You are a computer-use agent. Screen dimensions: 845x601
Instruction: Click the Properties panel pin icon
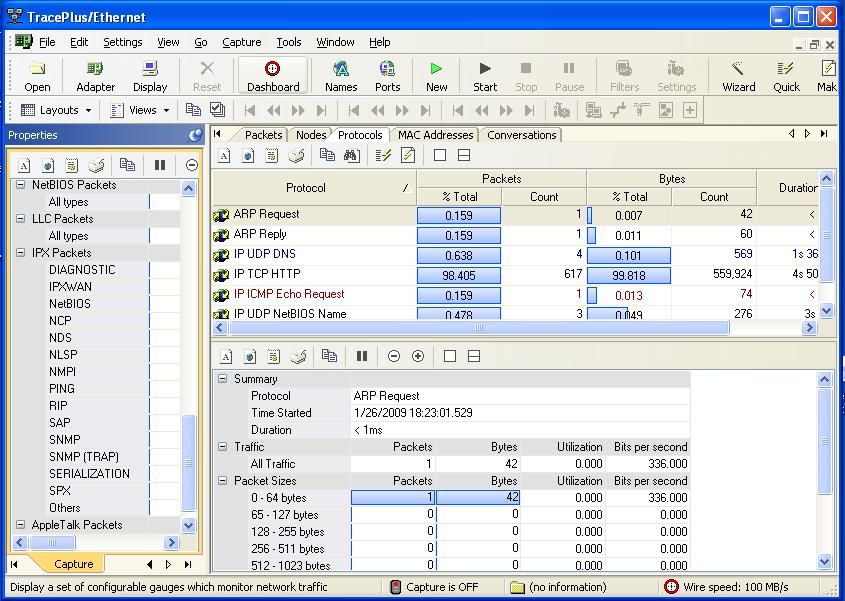(196, 135)
